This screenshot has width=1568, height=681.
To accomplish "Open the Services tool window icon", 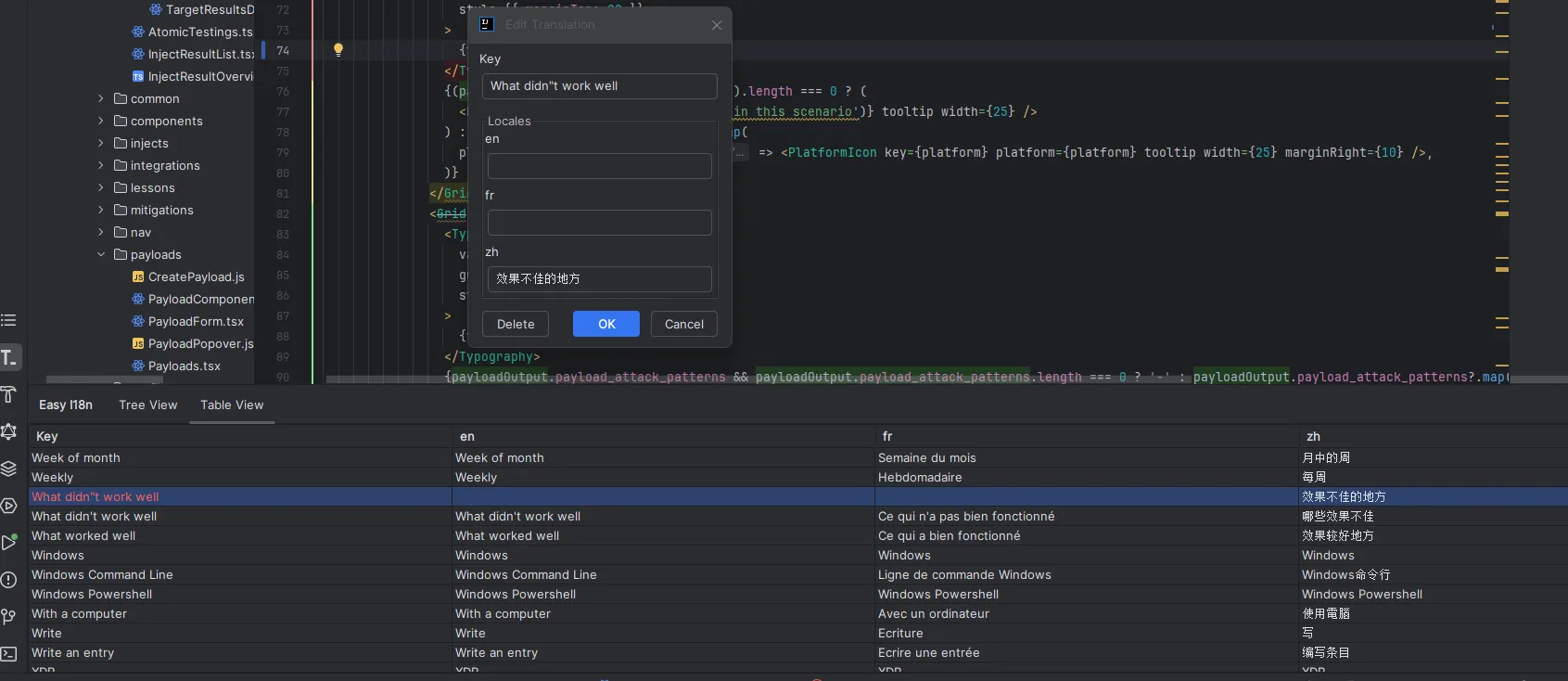I will coord(9,506).
